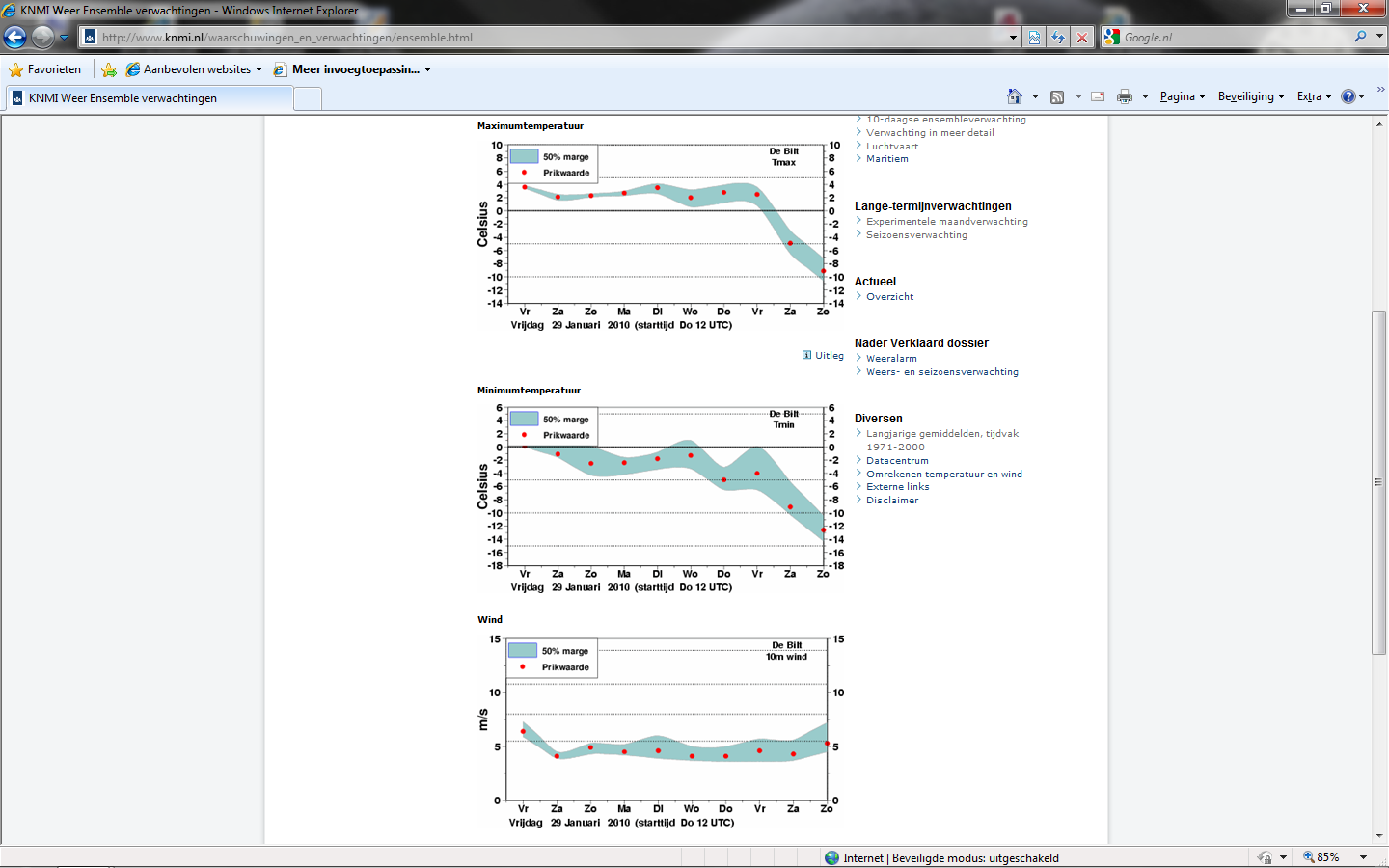Click the vertical scrollbar thumb
1389x868 pixels.
pyautogui.click(x=1378, y=482)
